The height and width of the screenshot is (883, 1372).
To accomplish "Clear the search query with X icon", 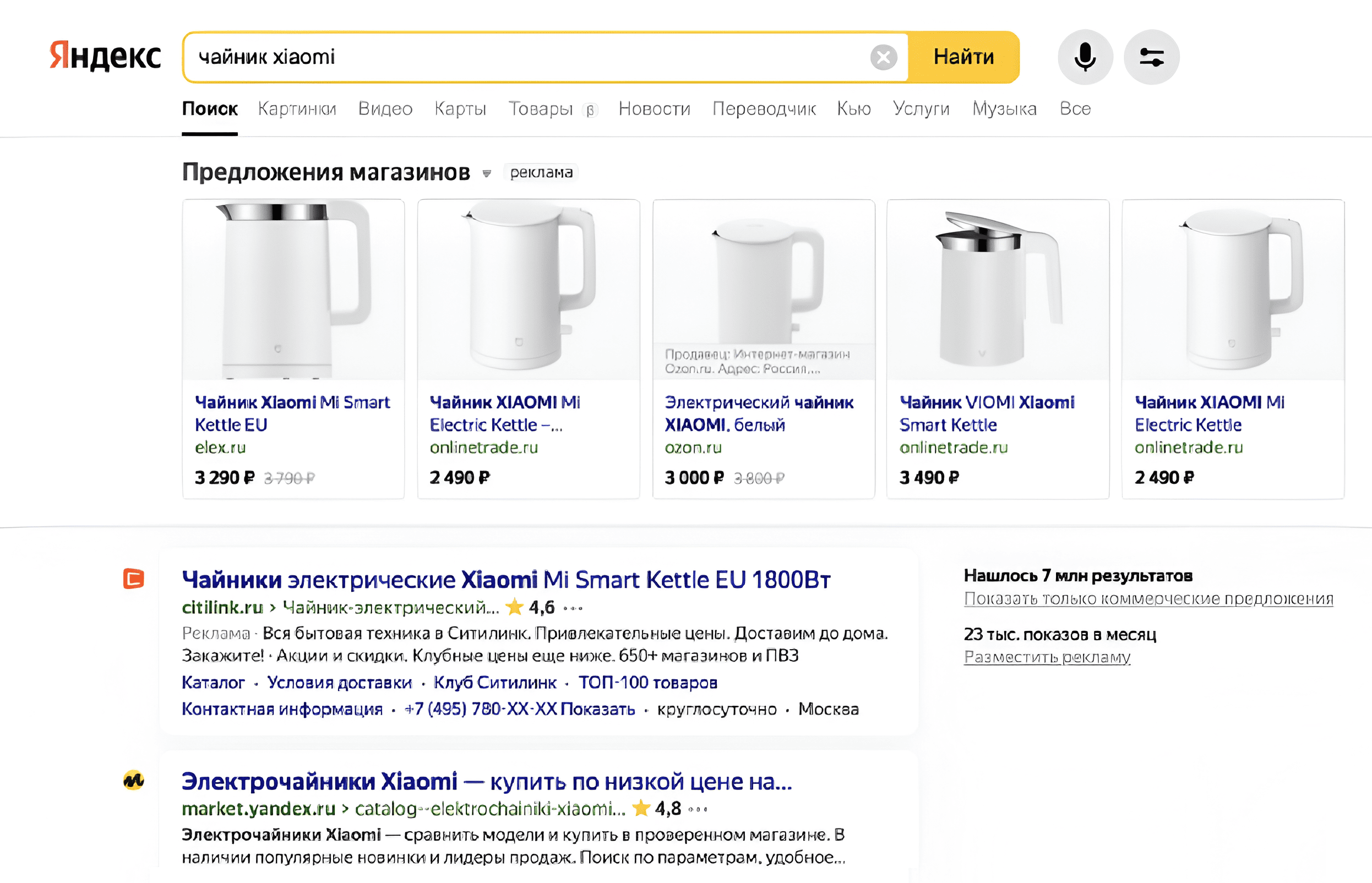I will point(883,57).
